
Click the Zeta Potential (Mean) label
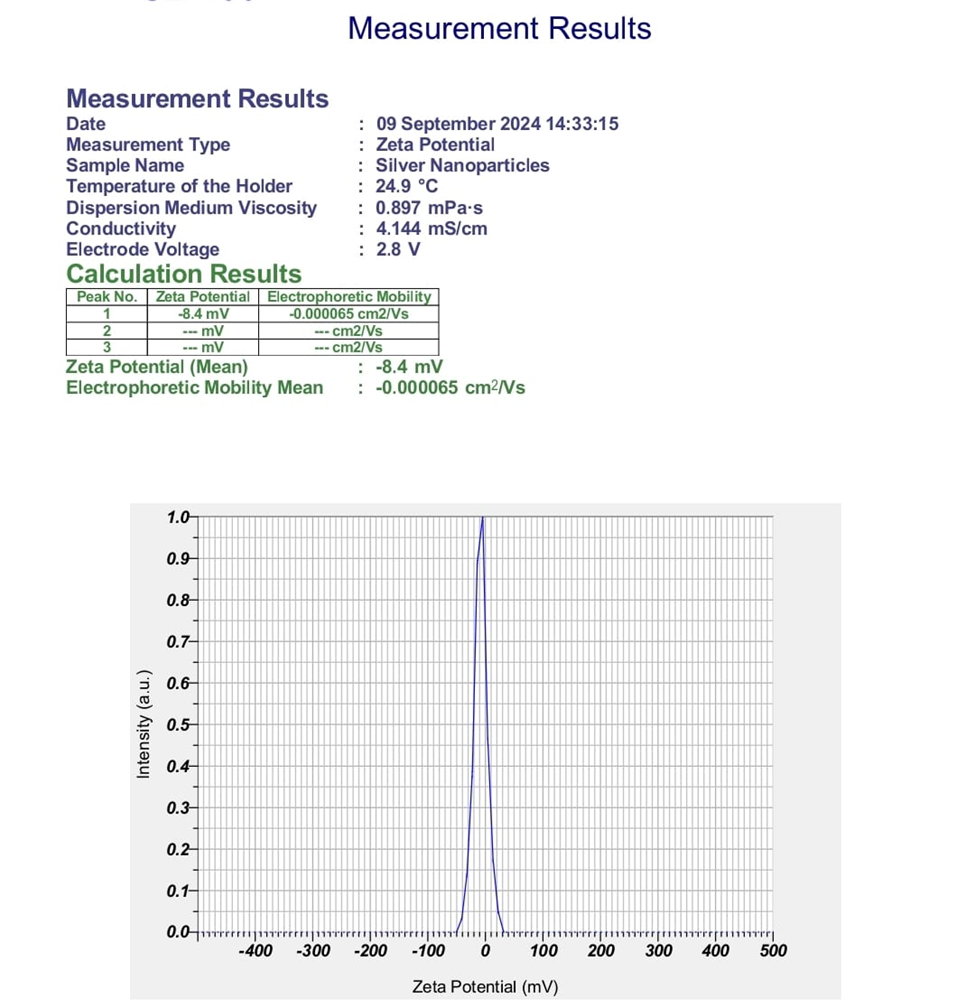tap(157, 367)
